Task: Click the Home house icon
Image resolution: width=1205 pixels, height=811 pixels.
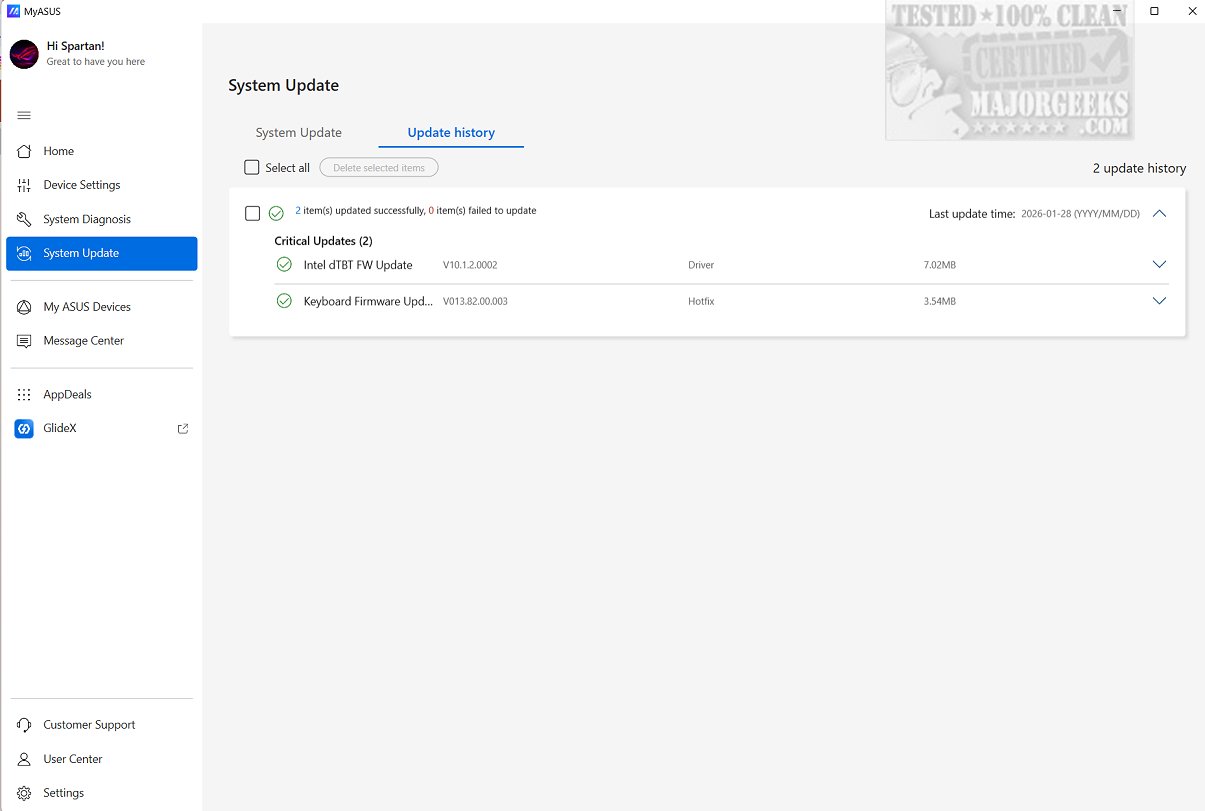Action: 24,151
